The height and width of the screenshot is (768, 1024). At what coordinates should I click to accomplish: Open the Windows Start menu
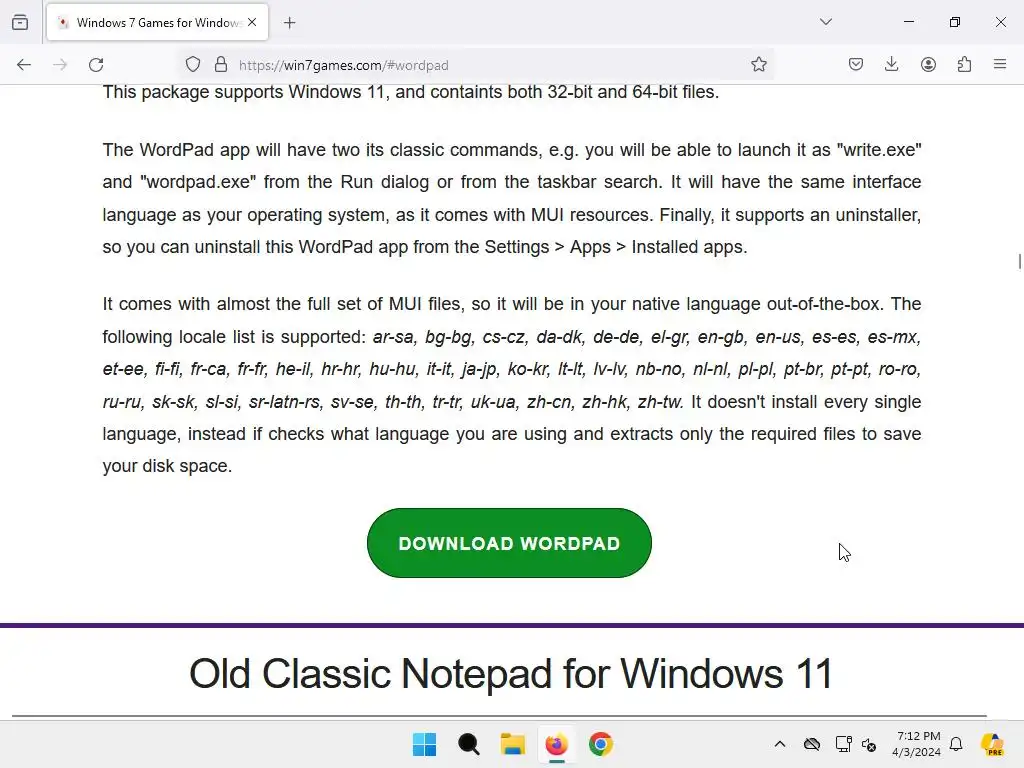pyautogui.click(x=424, y=744)
